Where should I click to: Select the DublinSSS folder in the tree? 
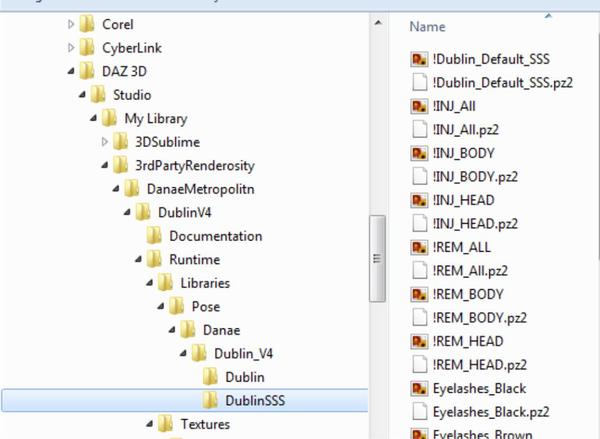pos(185,400)
